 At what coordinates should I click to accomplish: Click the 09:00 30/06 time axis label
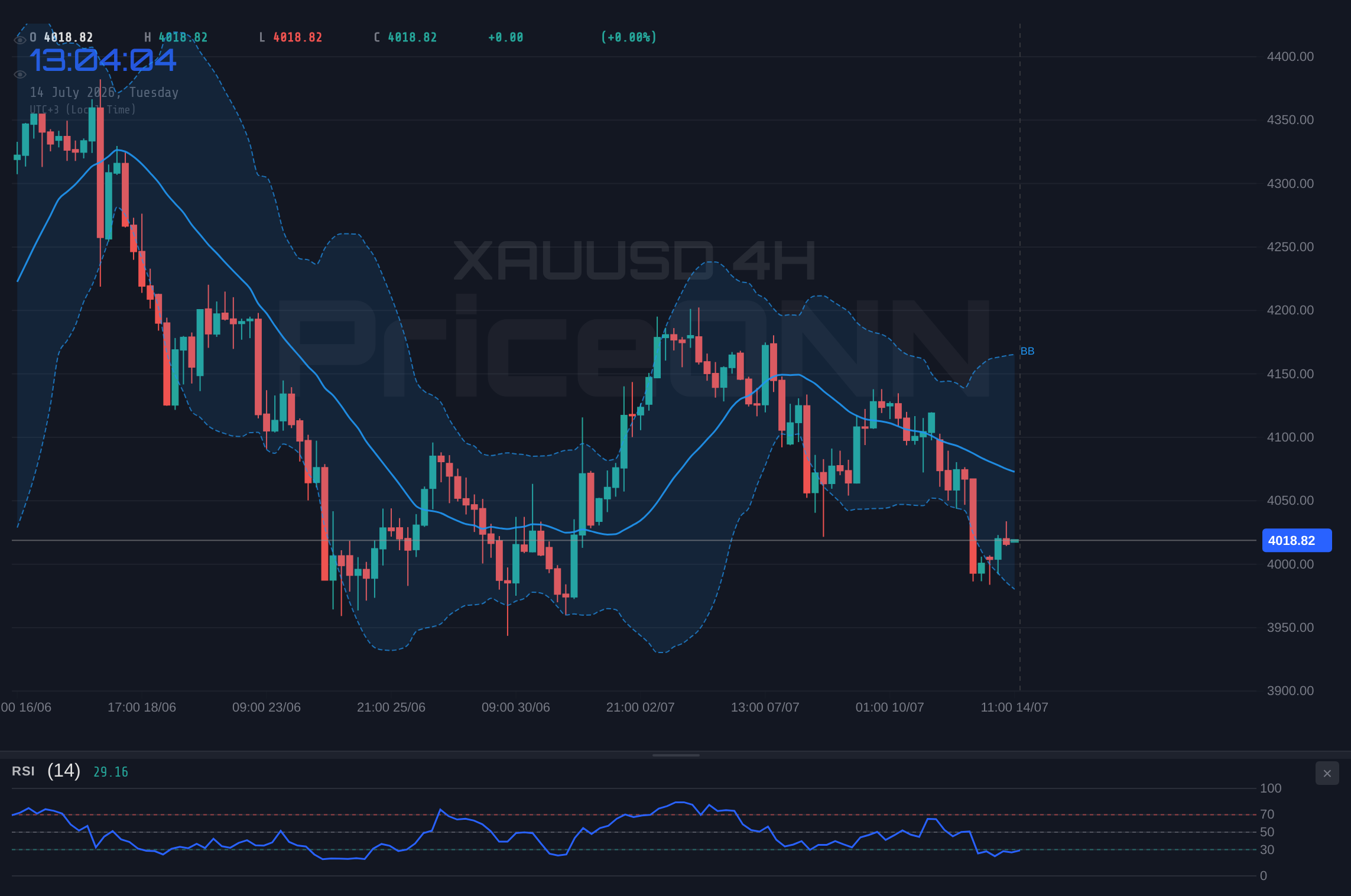[516, 707]
